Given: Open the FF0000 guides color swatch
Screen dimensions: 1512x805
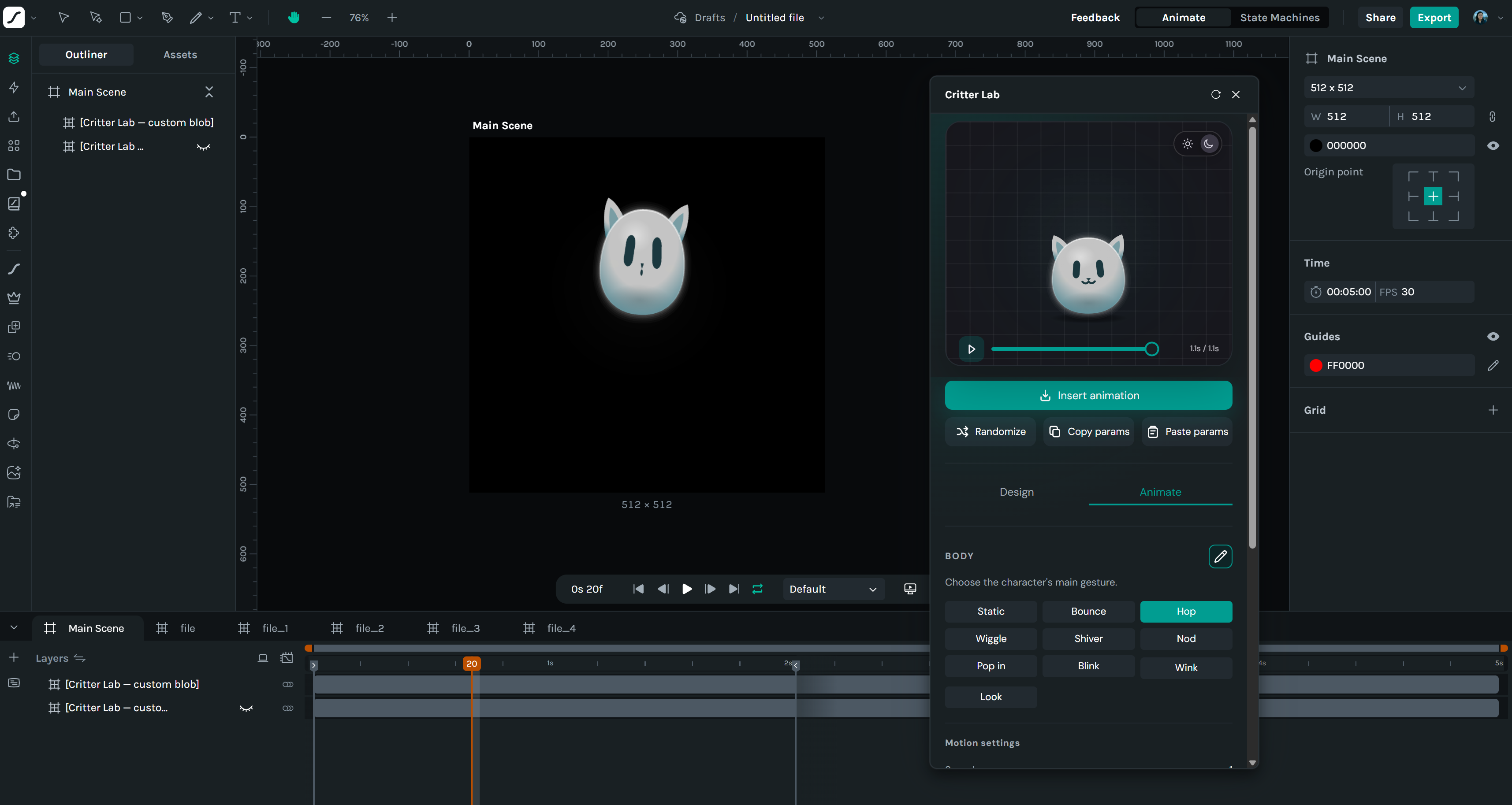Looking at the screenshot, I should click(x=1316, y=366).
